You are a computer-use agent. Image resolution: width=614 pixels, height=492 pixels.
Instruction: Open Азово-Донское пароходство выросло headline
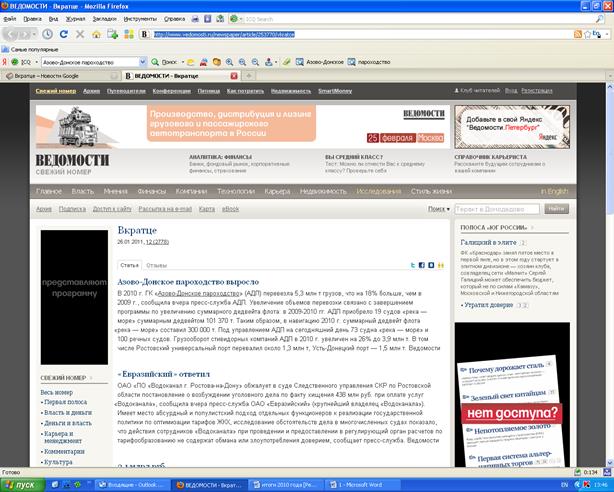[x=188, y=282]
